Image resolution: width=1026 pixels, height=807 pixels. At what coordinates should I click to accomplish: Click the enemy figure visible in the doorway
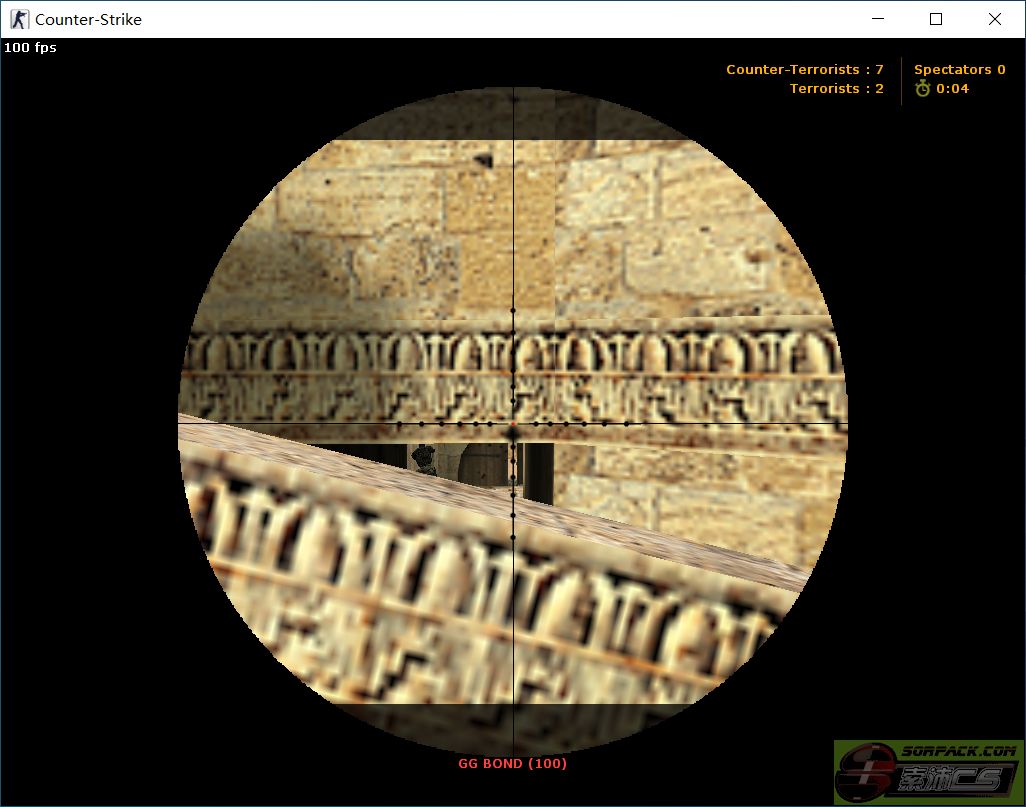pos(425,459)
